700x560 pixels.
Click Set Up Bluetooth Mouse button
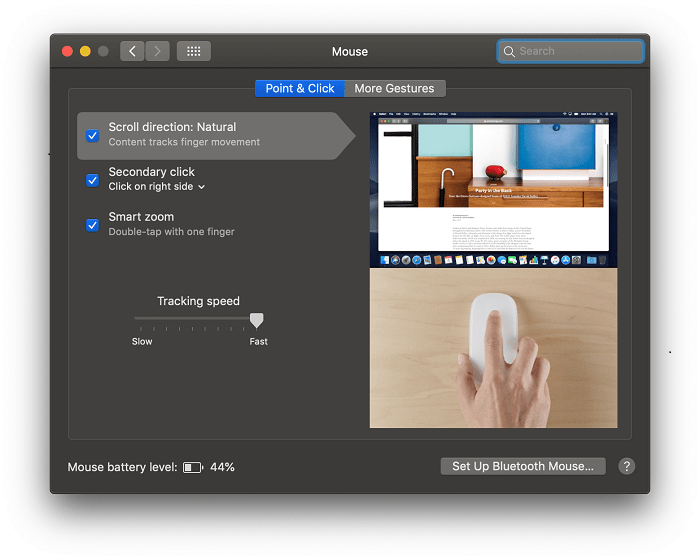pyautogui.click(x=523, y=467)
